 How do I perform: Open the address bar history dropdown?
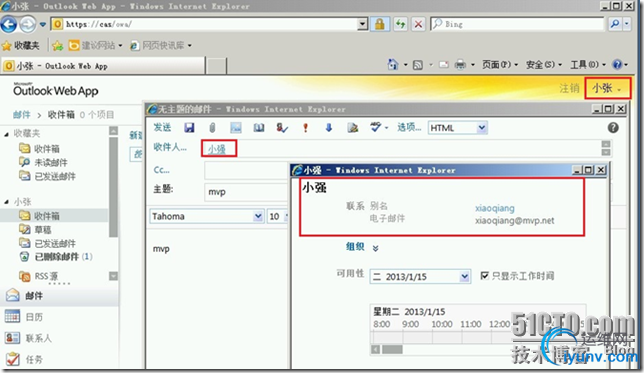click(x=362, y=24)
